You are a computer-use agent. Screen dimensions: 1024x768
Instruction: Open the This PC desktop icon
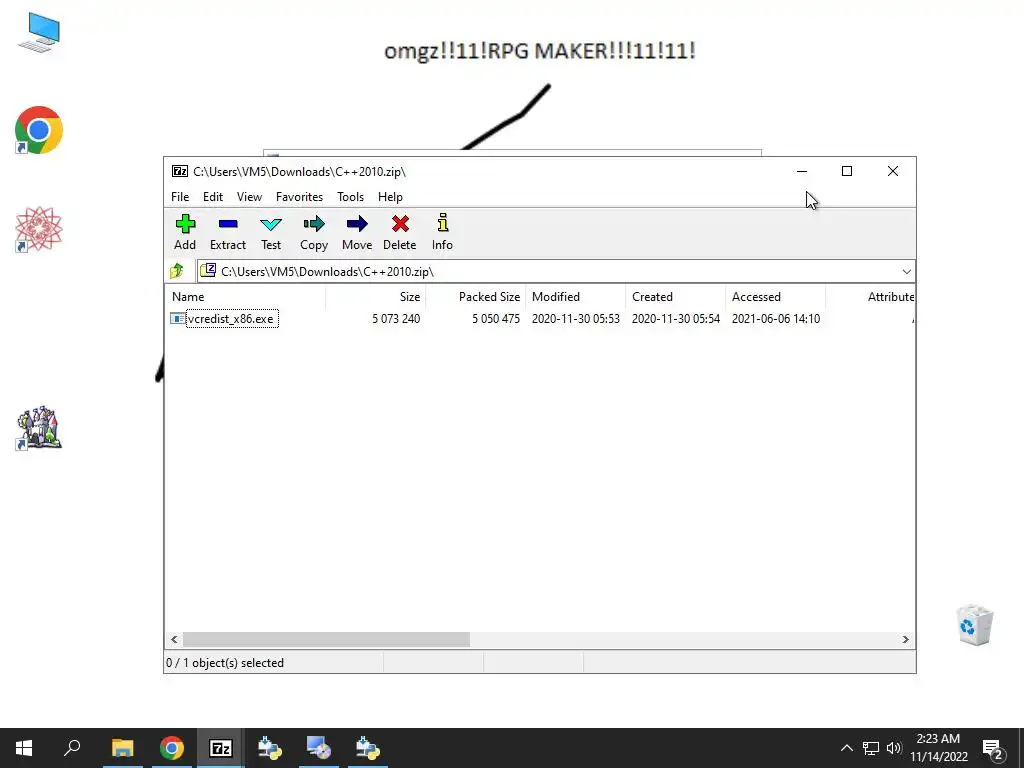(x=39, y=33)
